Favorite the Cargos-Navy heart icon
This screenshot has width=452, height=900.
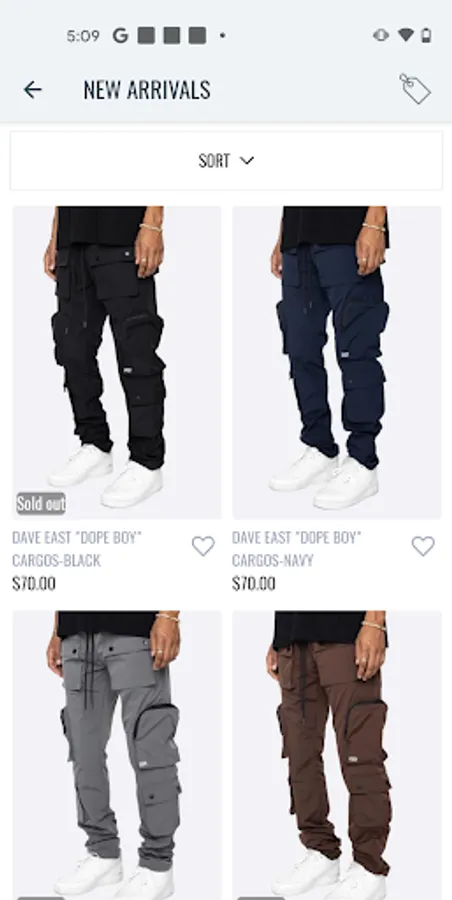coord(423,546)
